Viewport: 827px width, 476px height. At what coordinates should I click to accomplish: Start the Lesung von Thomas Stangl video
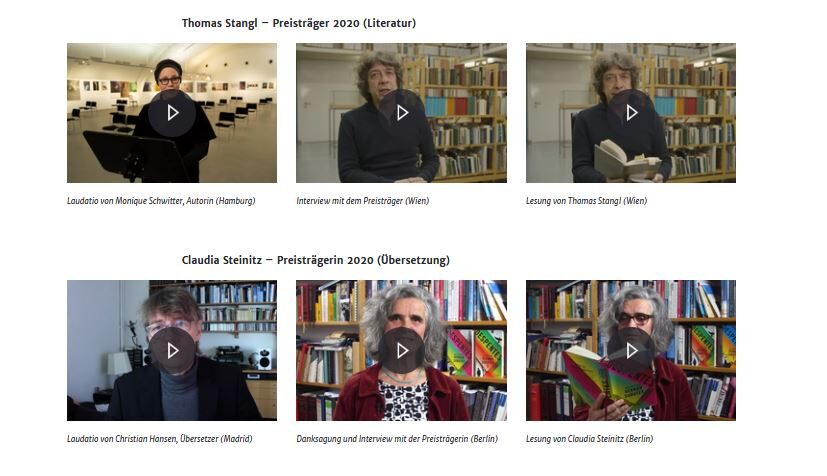coord(631,113)
